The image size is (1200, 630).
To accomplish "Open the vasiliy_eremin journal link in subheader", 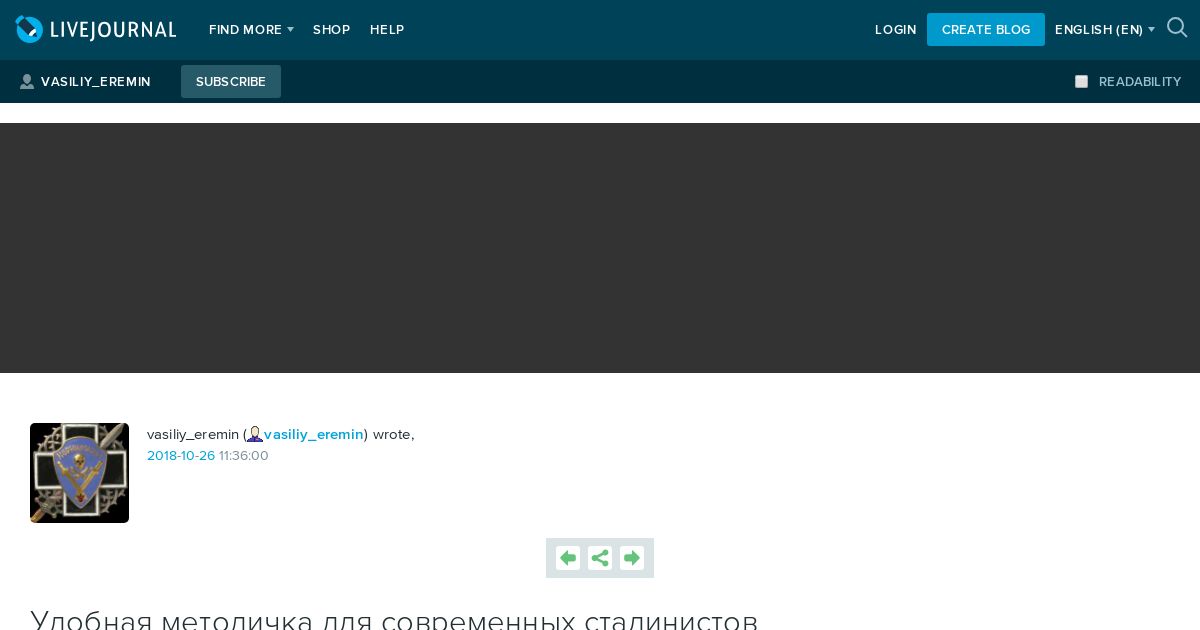I will [x=96, y=82].
